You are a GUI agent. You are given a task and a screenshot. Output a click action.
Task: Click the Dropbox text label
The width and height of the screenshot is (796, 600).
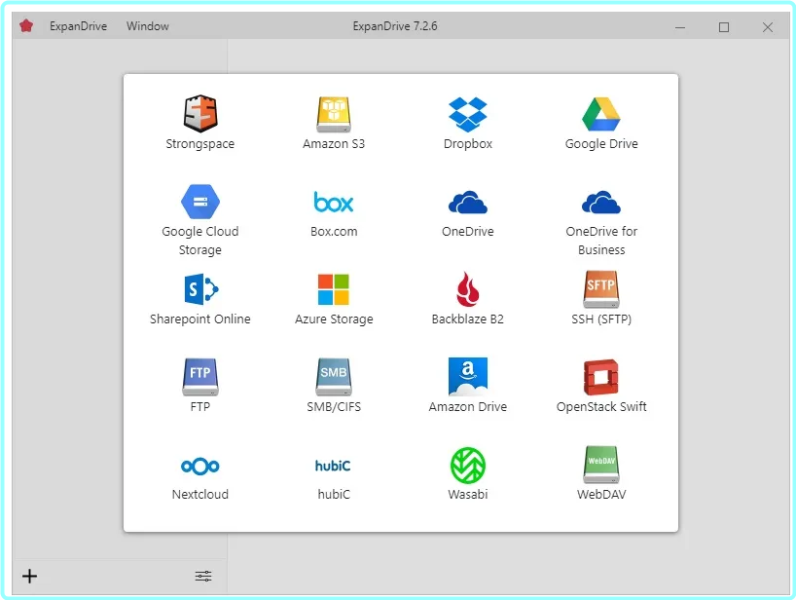click(x=468, y=144)
